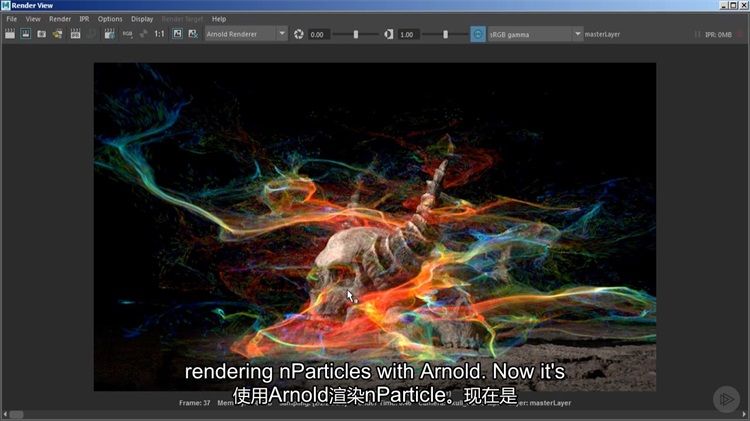Show RGB channels using RGB icon
This screenshot has width=750, height=421.
(127, 34)
